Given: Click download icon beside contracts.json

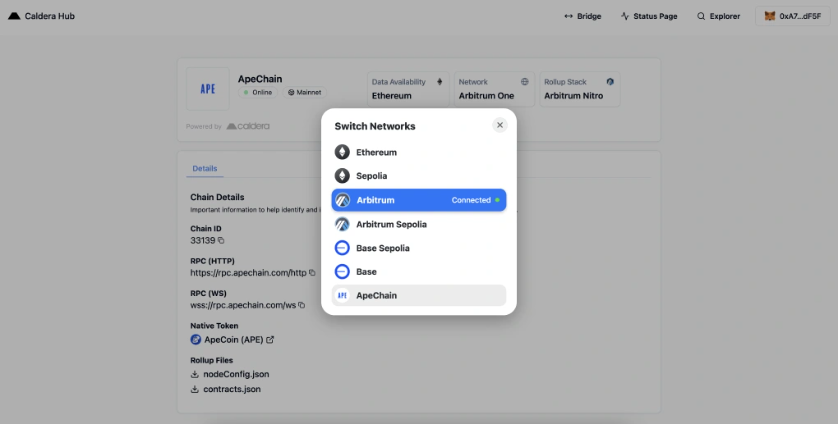Looking at the screenshot, I should pos(195,389).
